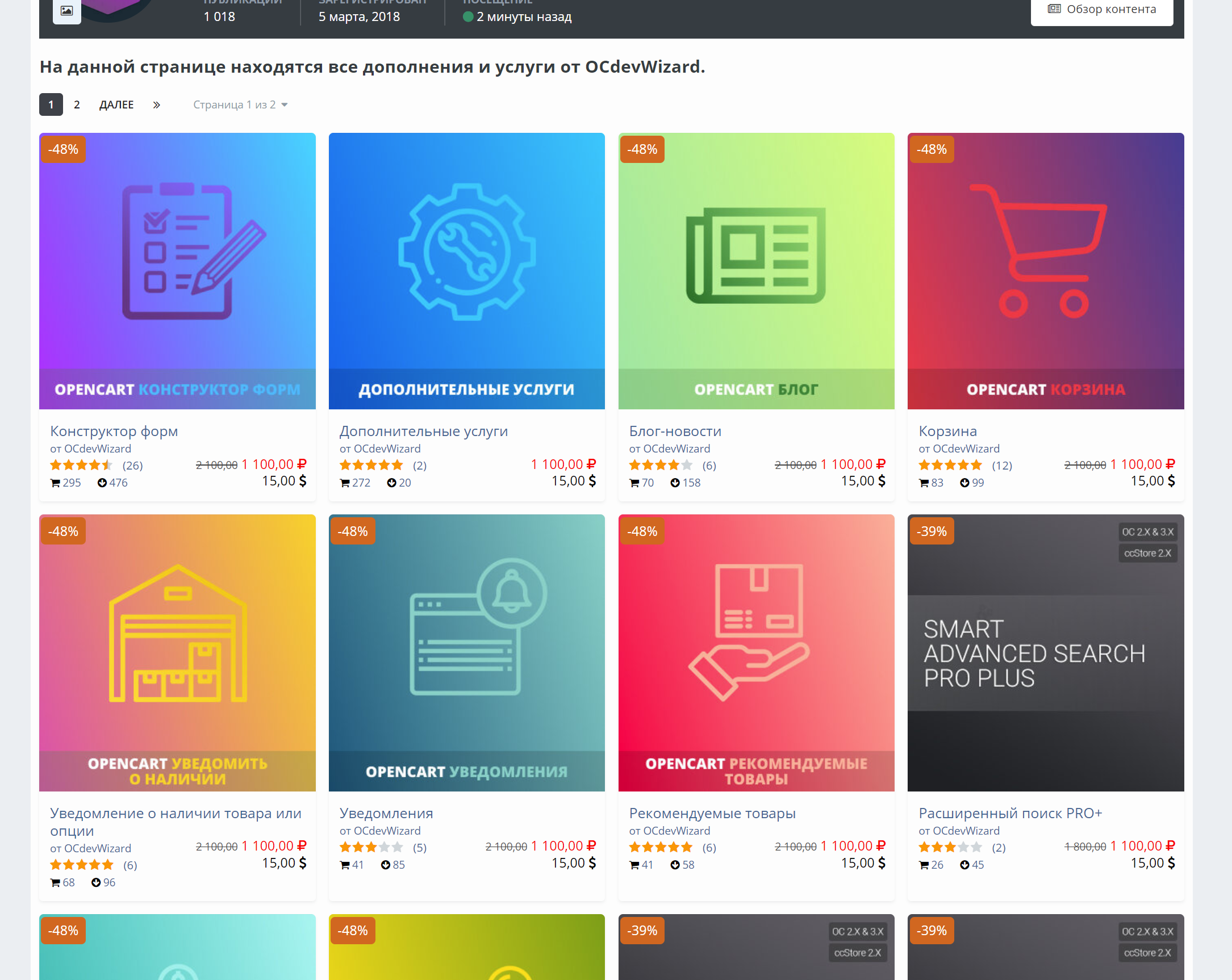1232x980 pixels.
Task: Click cart icon under Расширенный поиск PRO+ (26)
Action: point(924,865)
